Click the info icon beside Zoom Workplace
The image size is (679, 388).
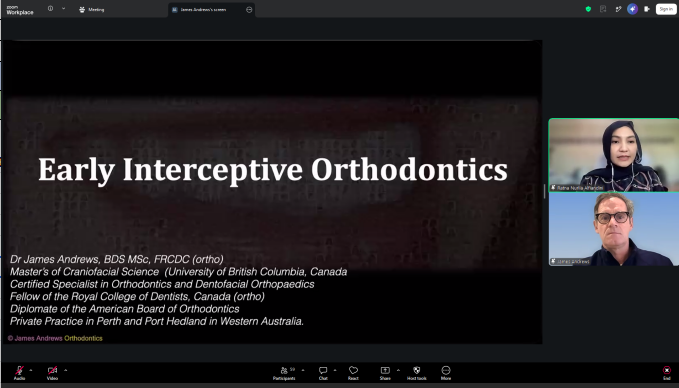pyautogui.click(x=51, y=9)
